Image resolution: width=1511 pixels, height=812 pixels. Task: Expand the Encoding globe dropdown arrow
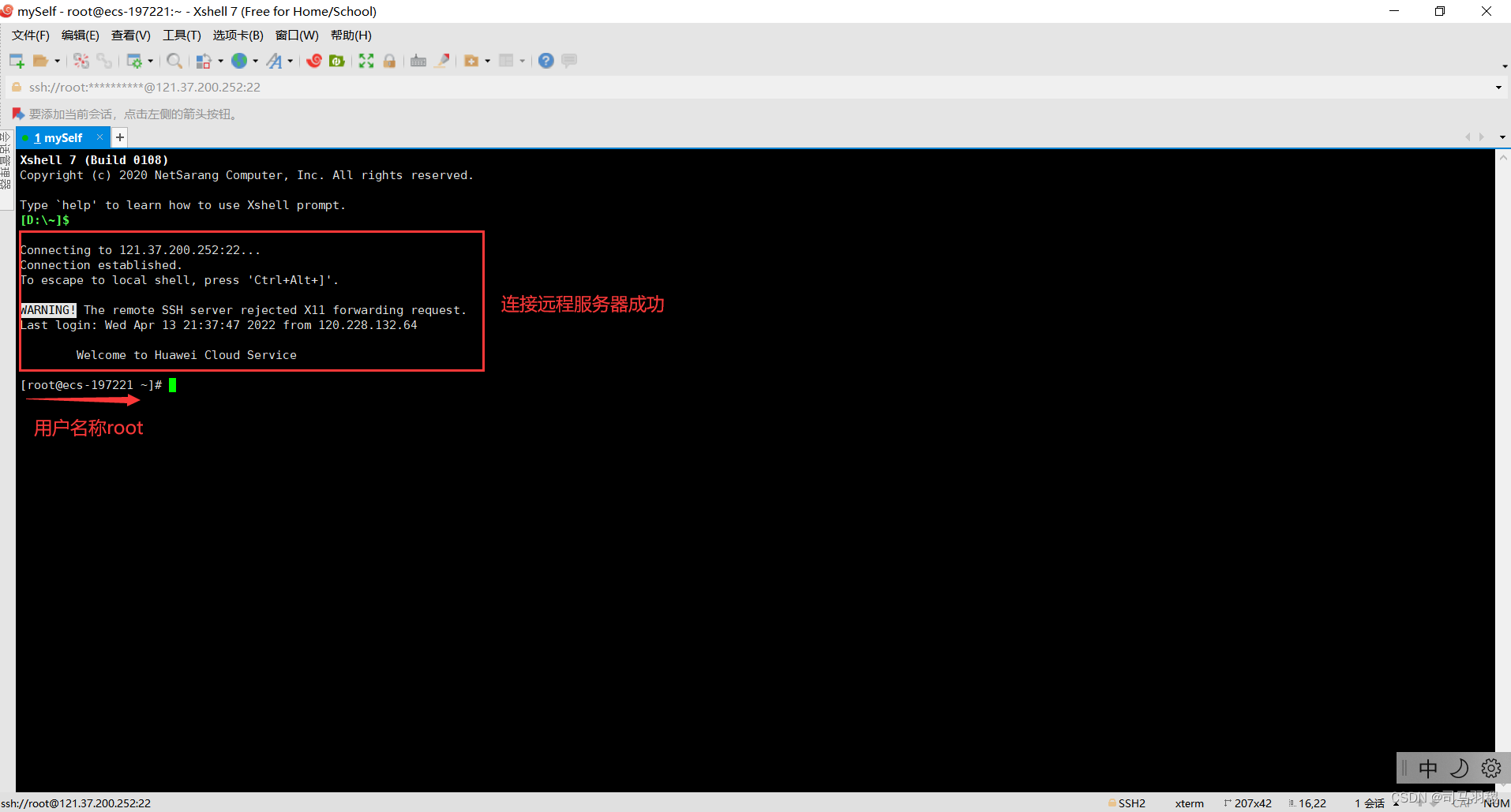tap(256, 61)
